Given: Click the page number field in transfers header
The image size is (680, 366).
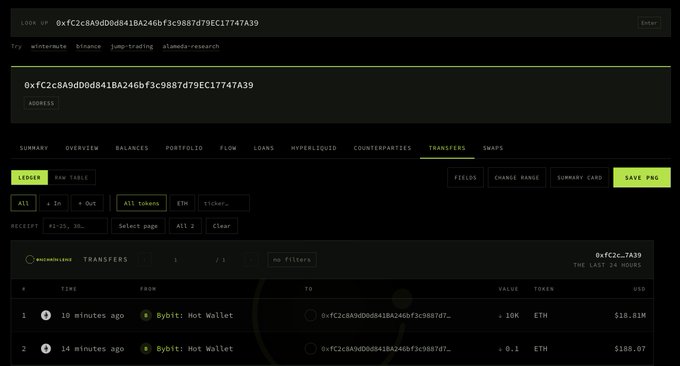Looking at the screenshot, I should (x=176, y=260).
